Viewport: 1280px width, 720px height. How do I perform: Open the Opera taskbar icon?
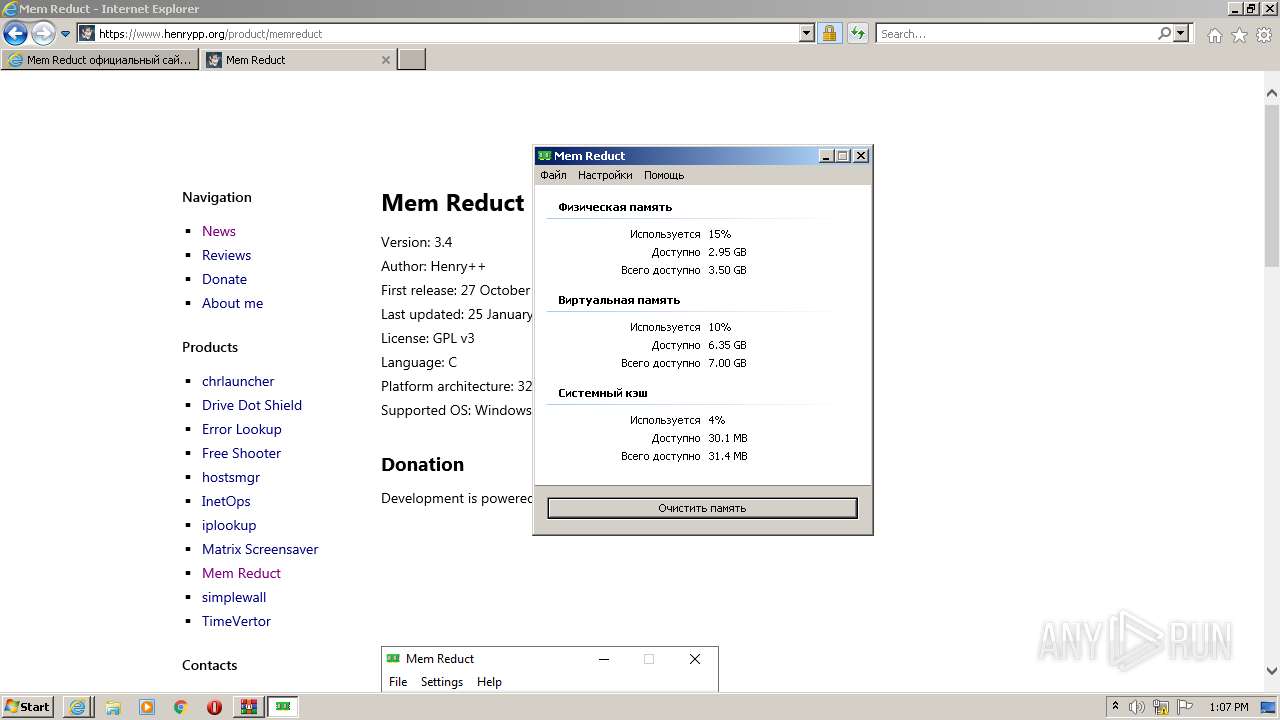click(214, 707)
